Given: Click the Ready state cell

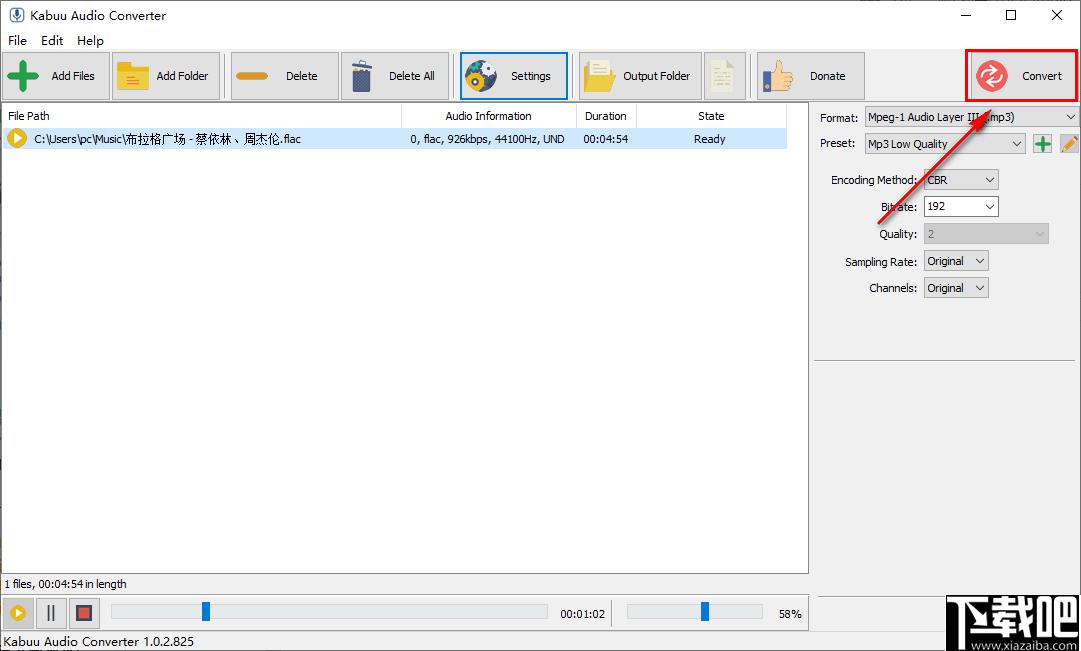Looking at the screenshot, I should pyautogui.click(x=710, y=139).
